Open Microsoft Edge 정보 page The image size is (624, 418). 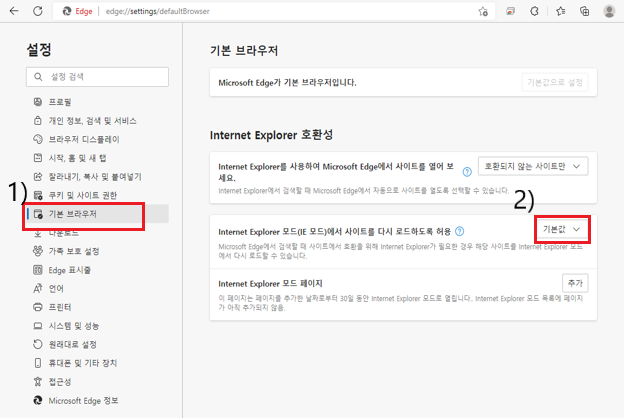point(98,400)
